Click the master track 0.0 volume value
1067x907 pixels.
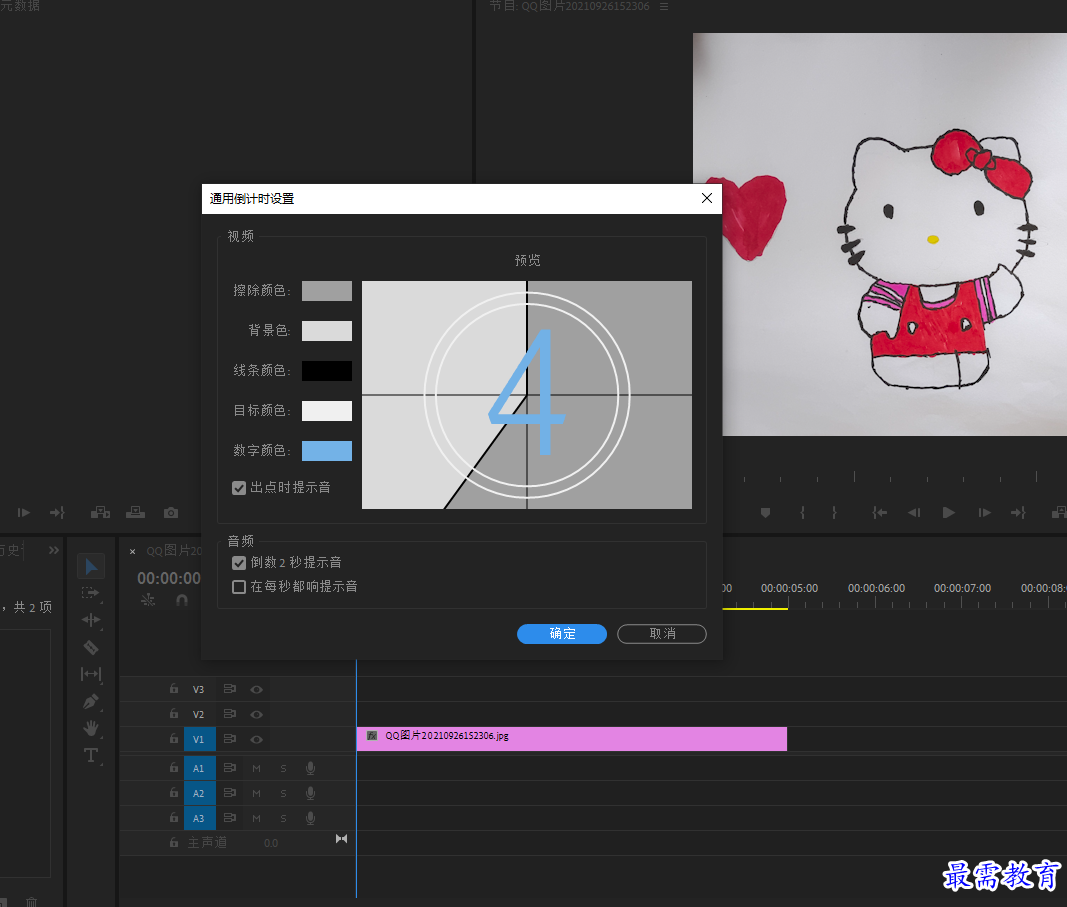(x=271, y=843)
